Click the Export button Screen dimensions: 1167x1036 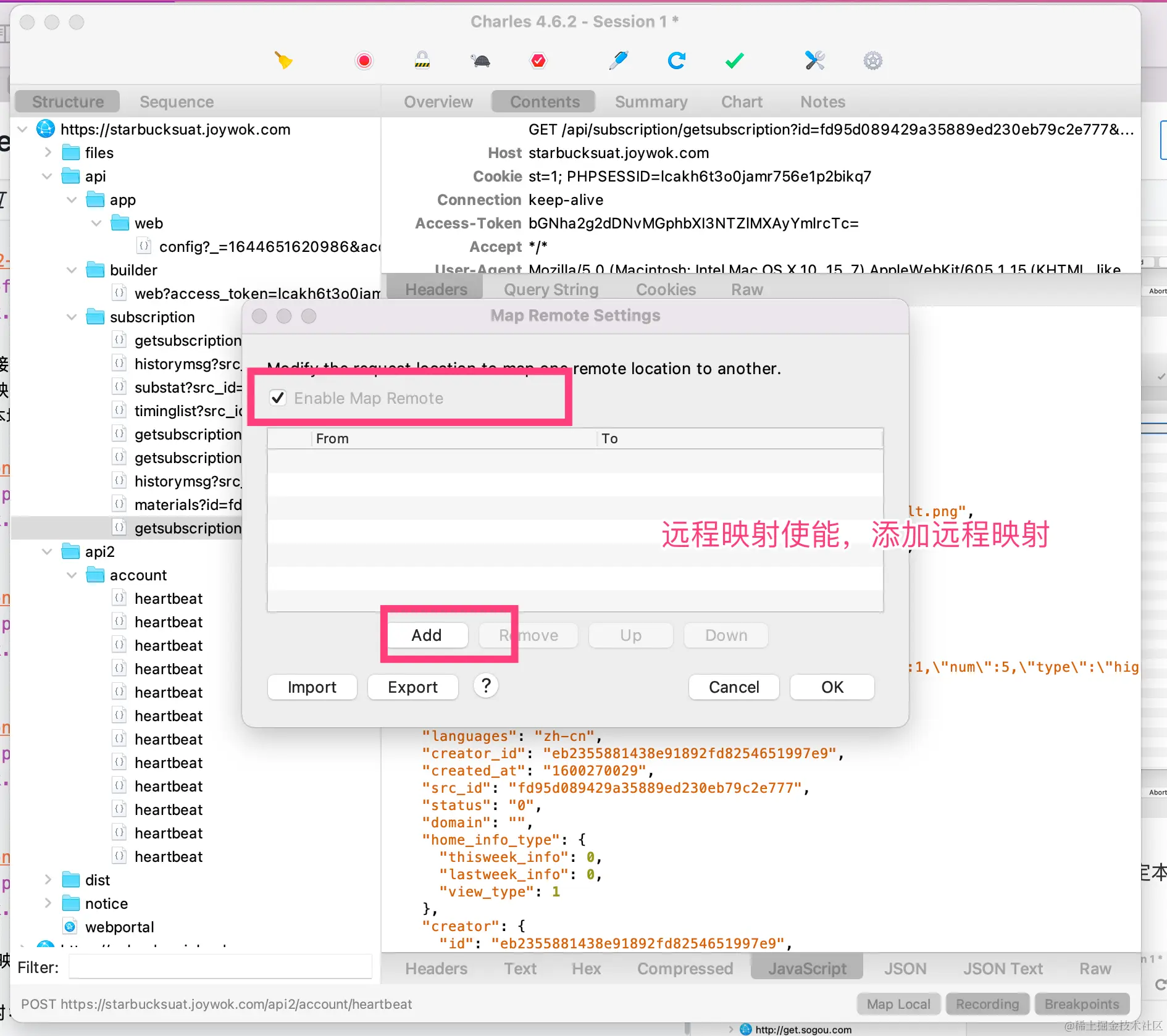(412, 687)
